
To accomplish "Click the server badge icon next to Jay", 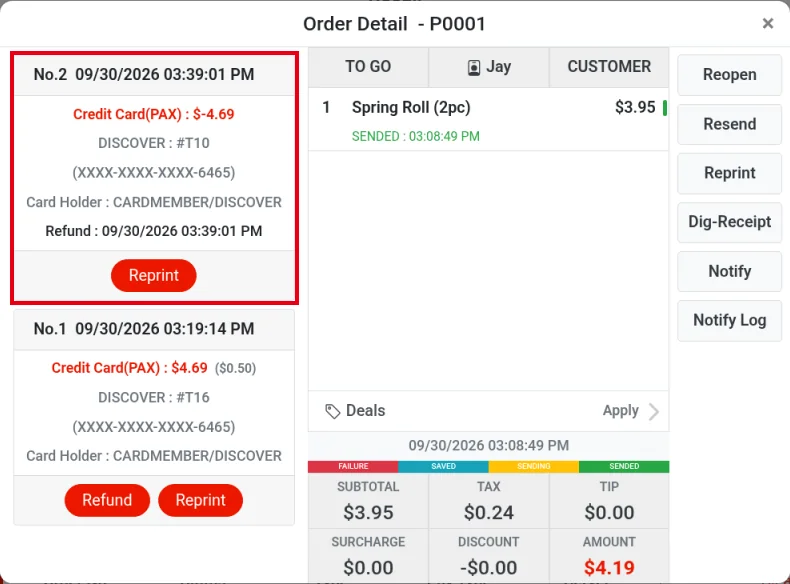I will 474,68.
